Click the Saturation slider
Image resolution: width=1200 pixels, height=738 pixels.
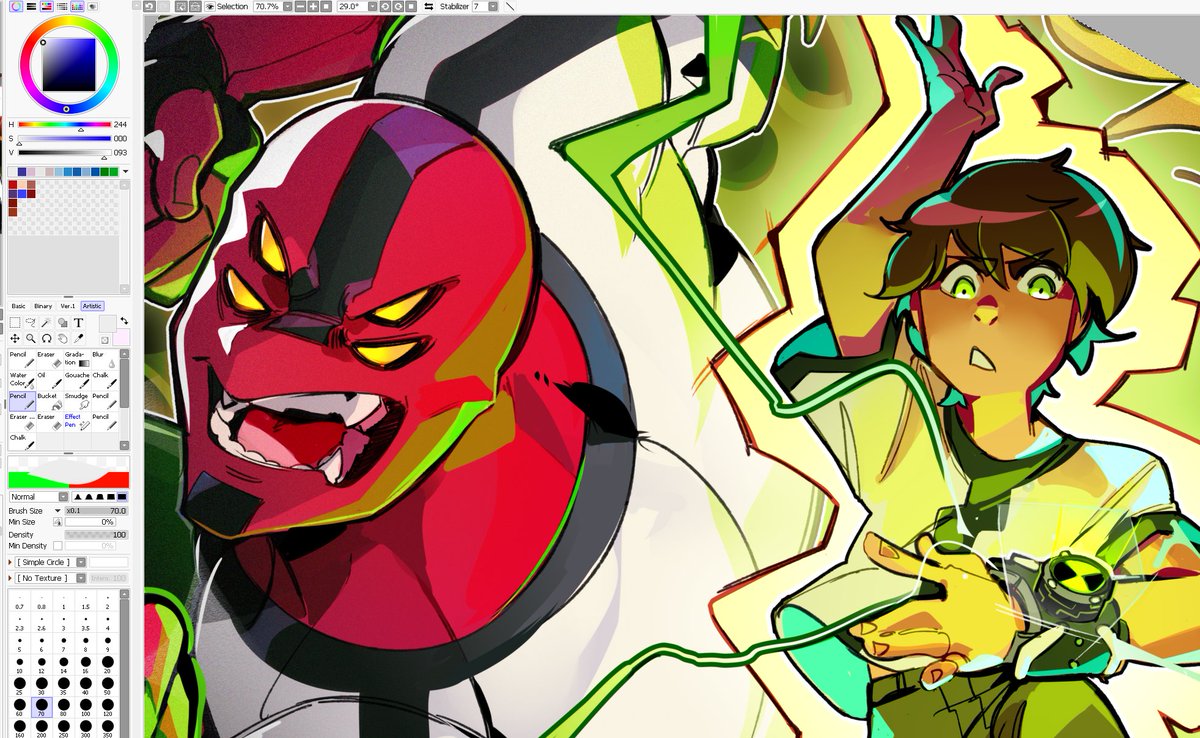(x=63, y=138)
